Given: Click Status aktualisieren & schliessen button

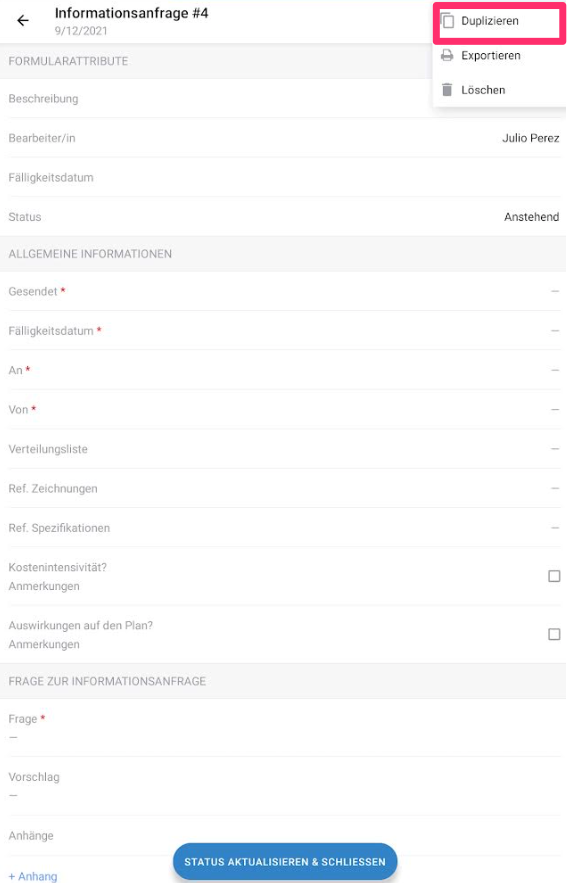Looking at the screenshot, I should tap(285, 862).
